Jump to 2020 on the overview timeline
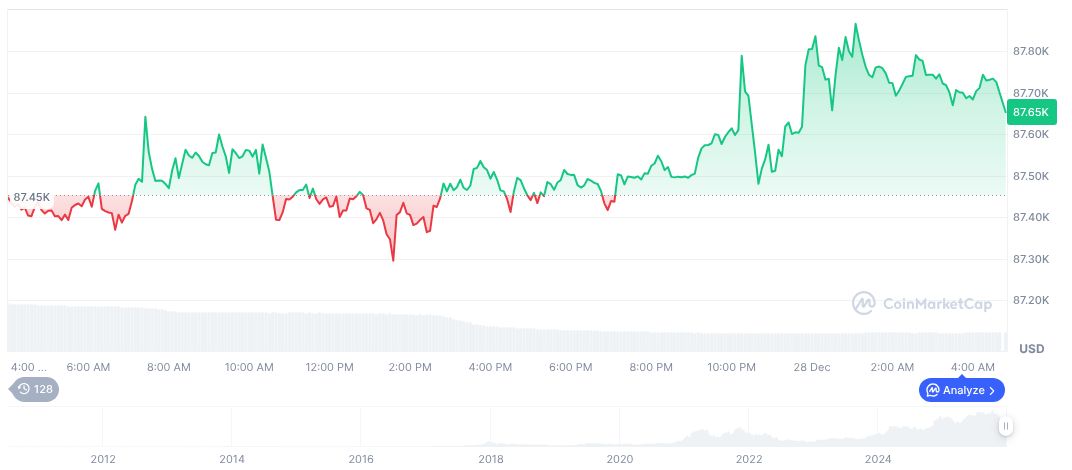This screenshot has height=470, width=1072. click(620, 459)
